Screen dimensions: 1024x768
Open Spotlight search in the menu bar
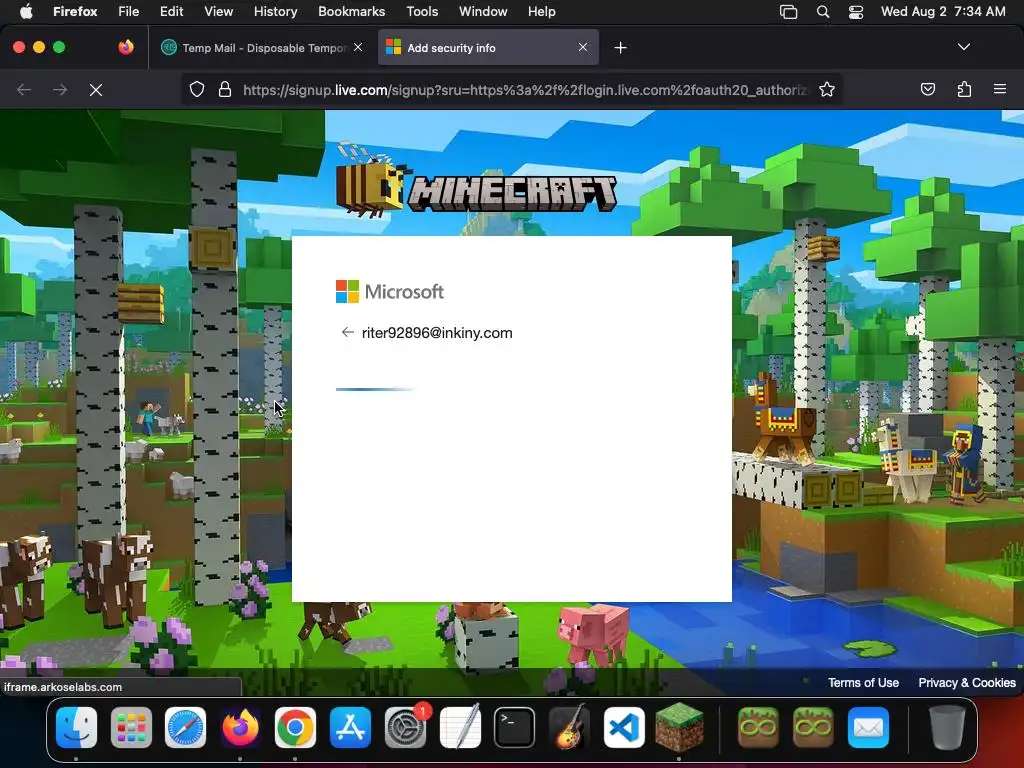click(x=823, y=11)
